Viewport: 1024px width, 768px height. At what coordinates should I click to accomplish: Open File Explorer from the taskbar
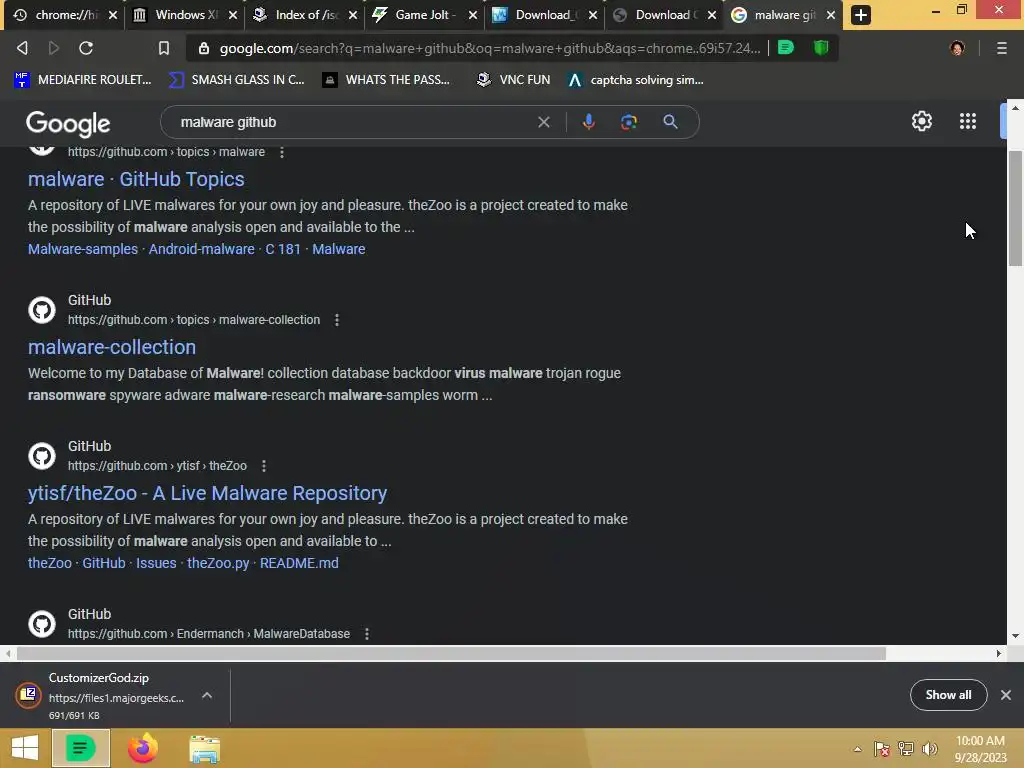pos(204,749)
